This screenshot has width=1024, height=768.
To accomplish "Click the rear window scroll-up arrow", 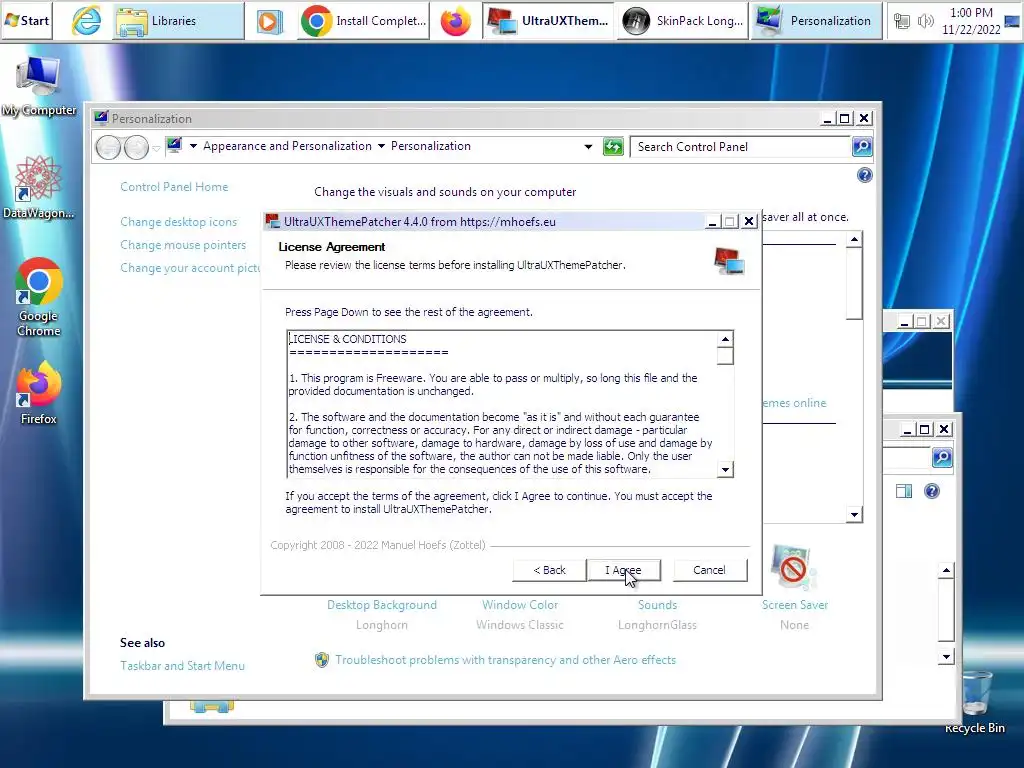I will coord(946,571).
